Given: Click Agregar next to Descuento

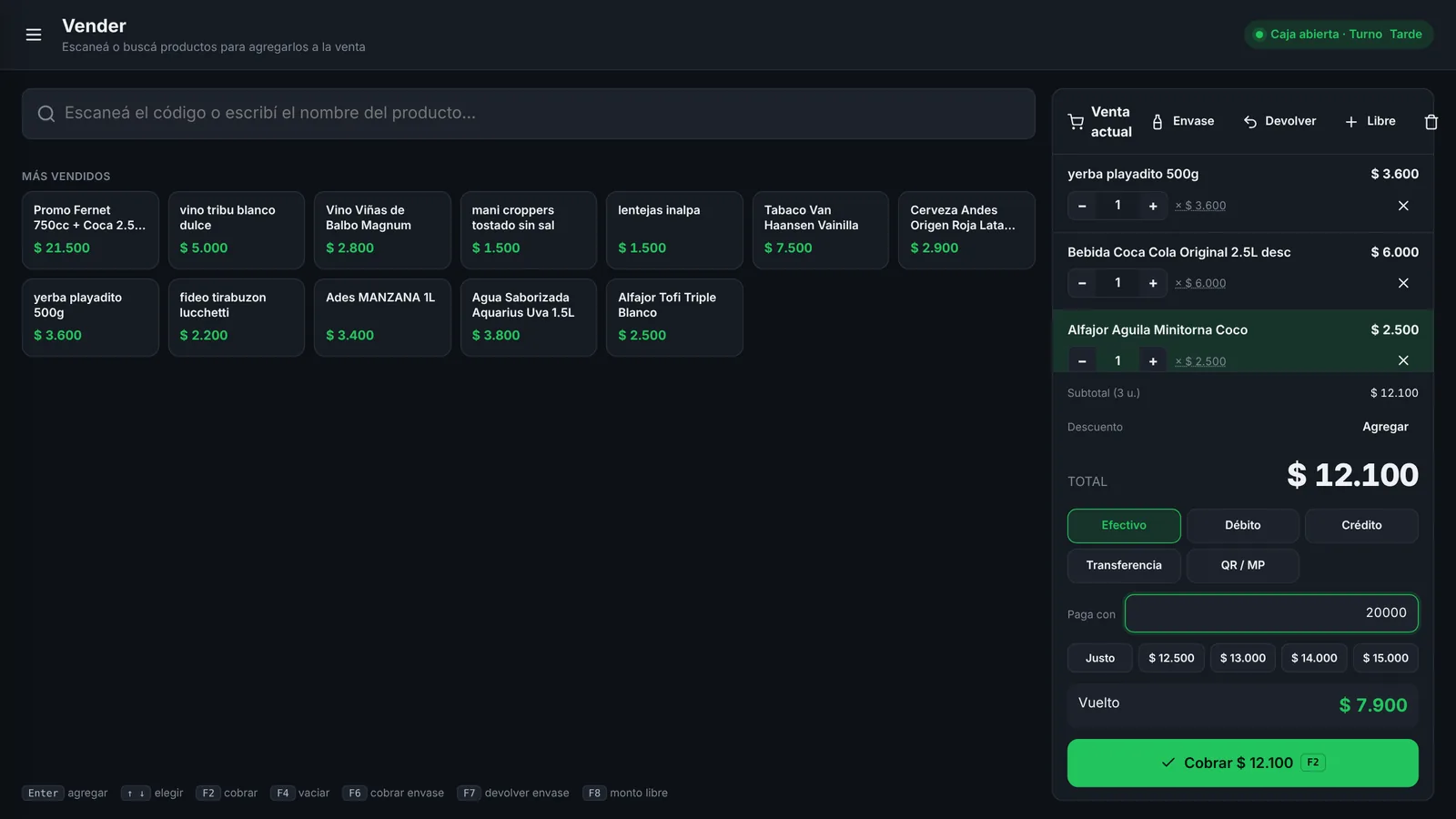Looking at the screenshot, I should [1385, 427].
